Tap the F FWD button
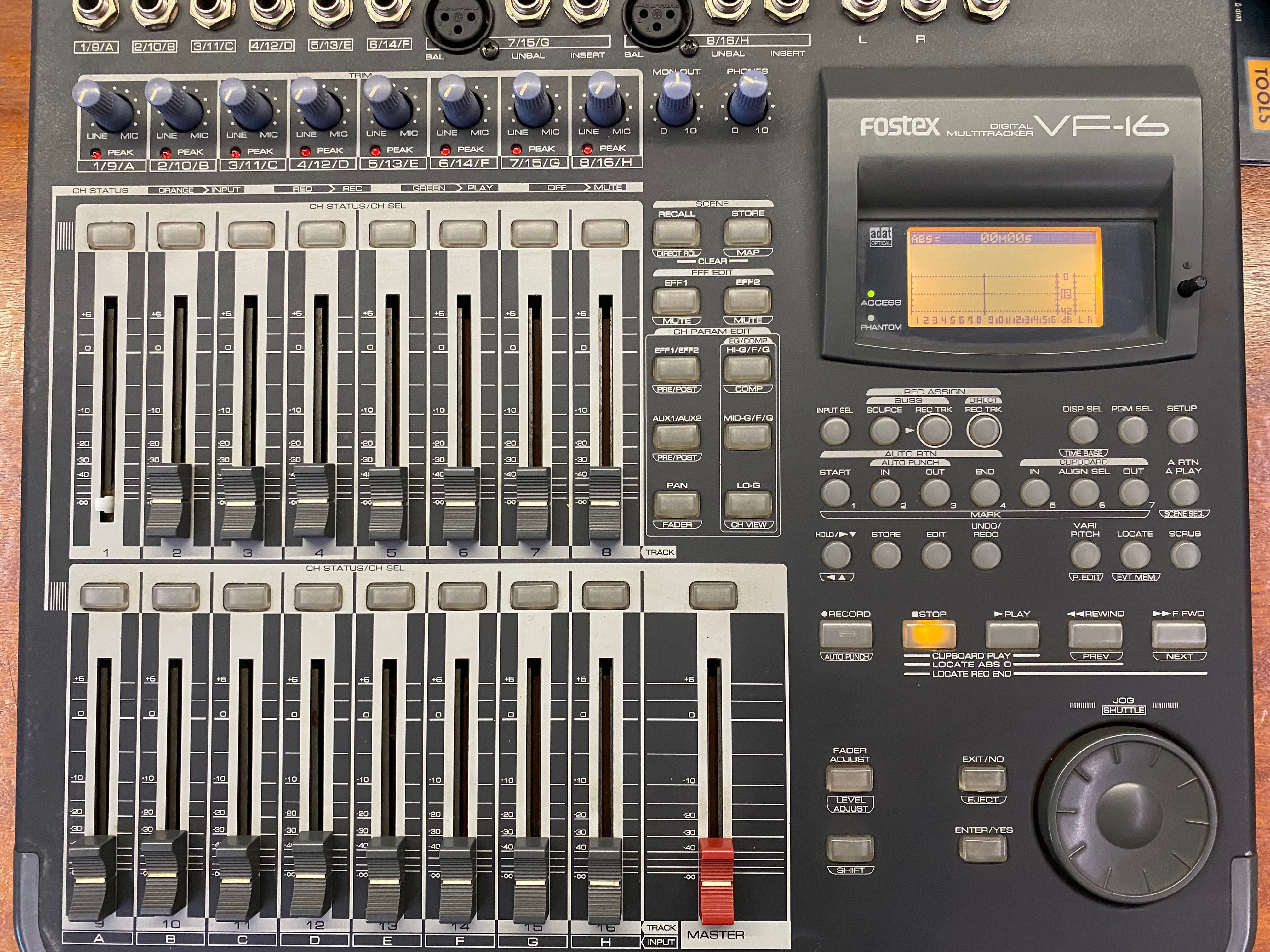1270x952 pixels. click(1179, 635)
